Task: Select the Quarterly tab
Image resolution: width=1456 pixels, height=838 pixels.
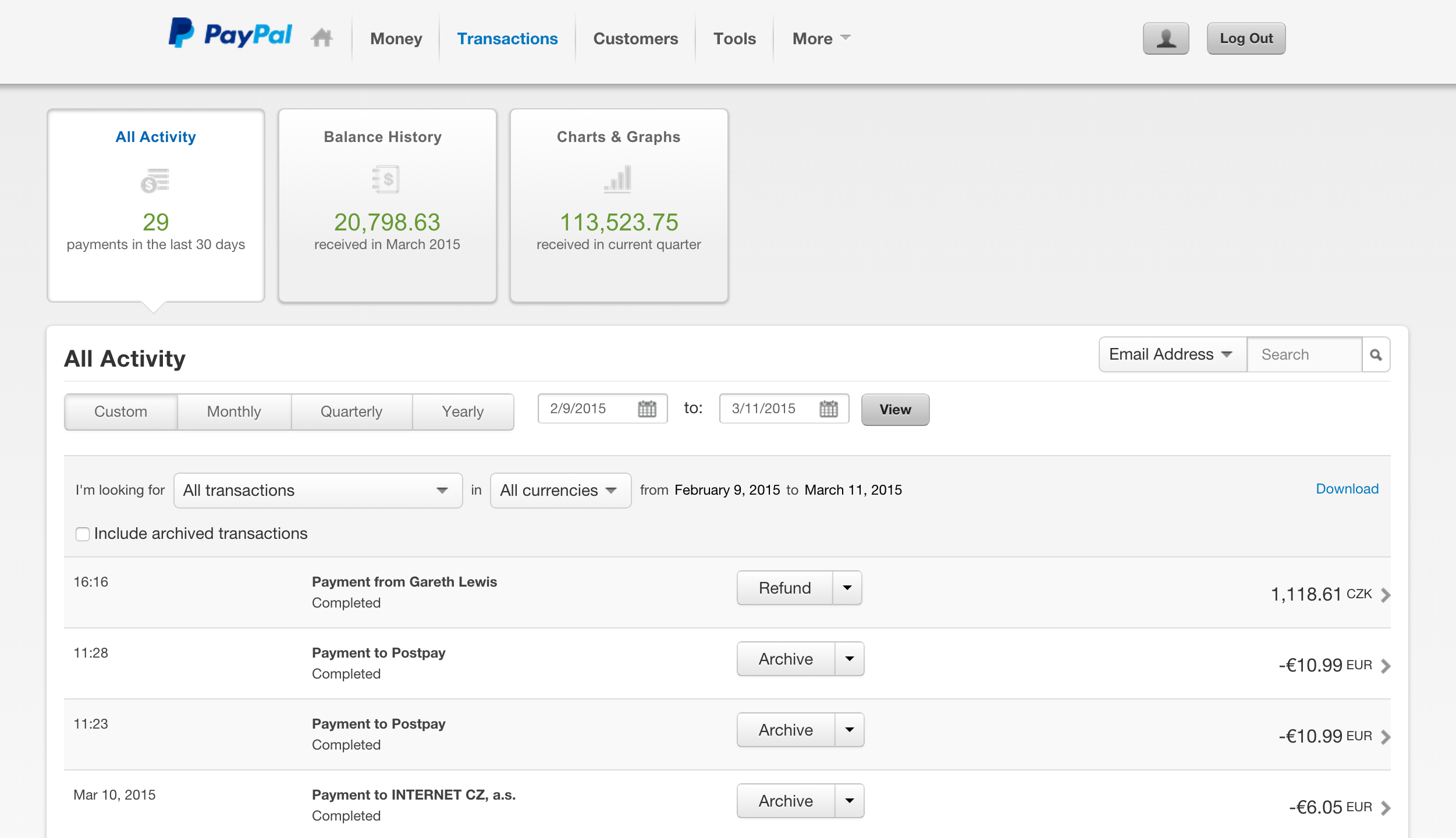Action: (x=351, y=411)
